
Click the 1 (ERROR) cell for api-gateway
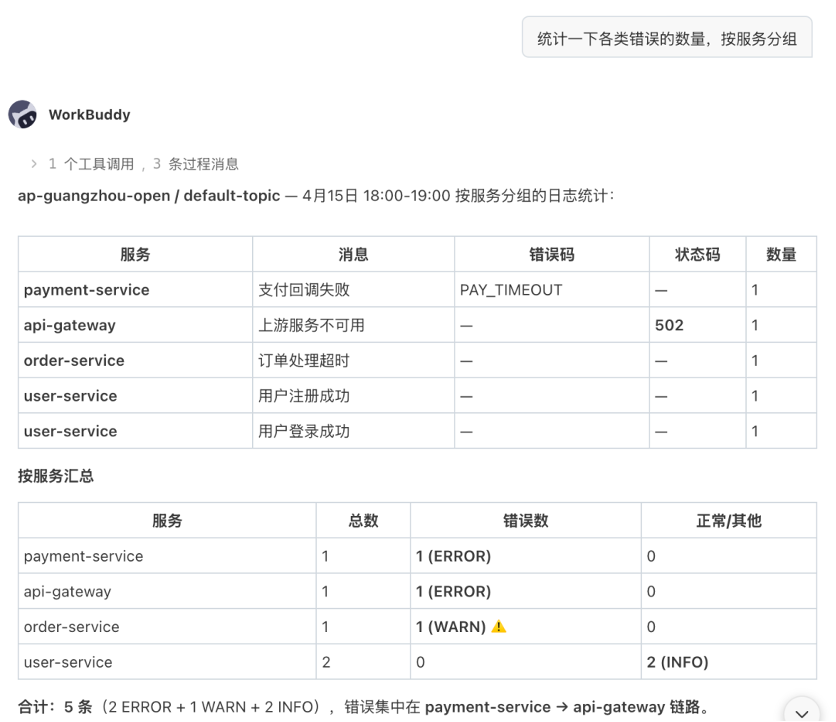[x=526, y=591]
